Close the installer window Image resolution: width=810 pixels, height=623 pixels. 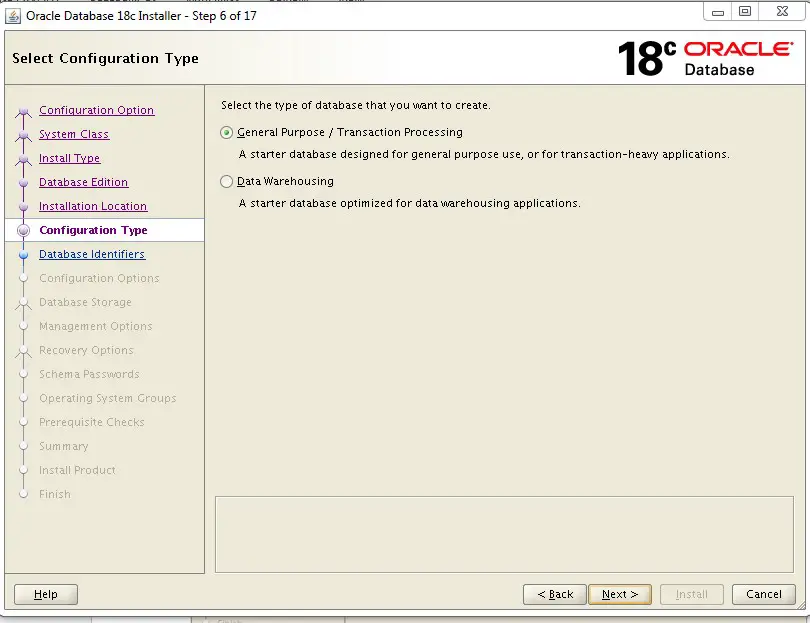point(782,11)
